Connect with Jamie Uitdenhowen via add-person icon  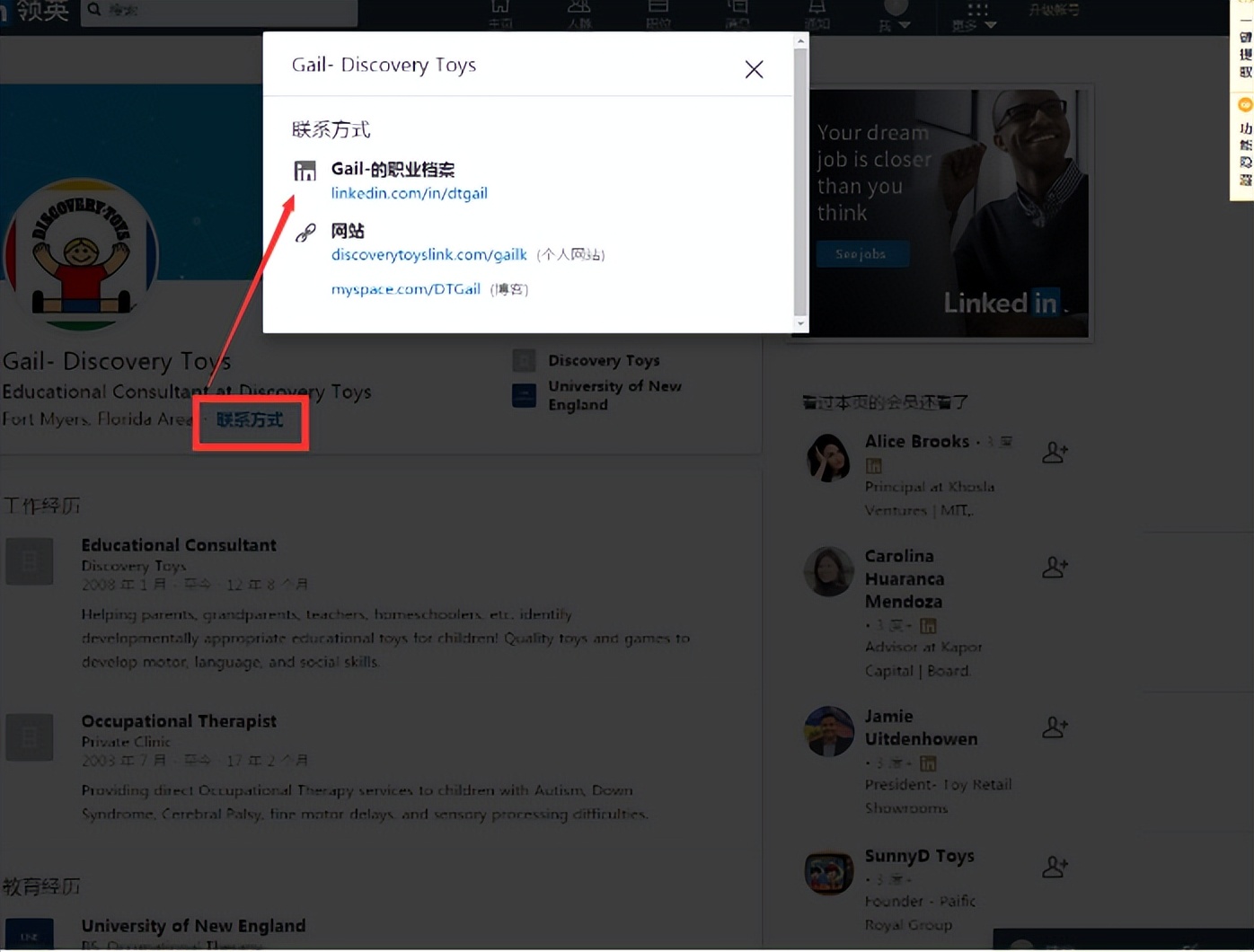click(1055, 727)
